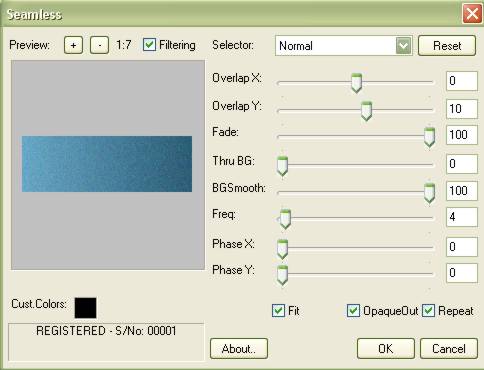The image size is (484, 370).
Task: Click the Cancel button
Action: 449,349
